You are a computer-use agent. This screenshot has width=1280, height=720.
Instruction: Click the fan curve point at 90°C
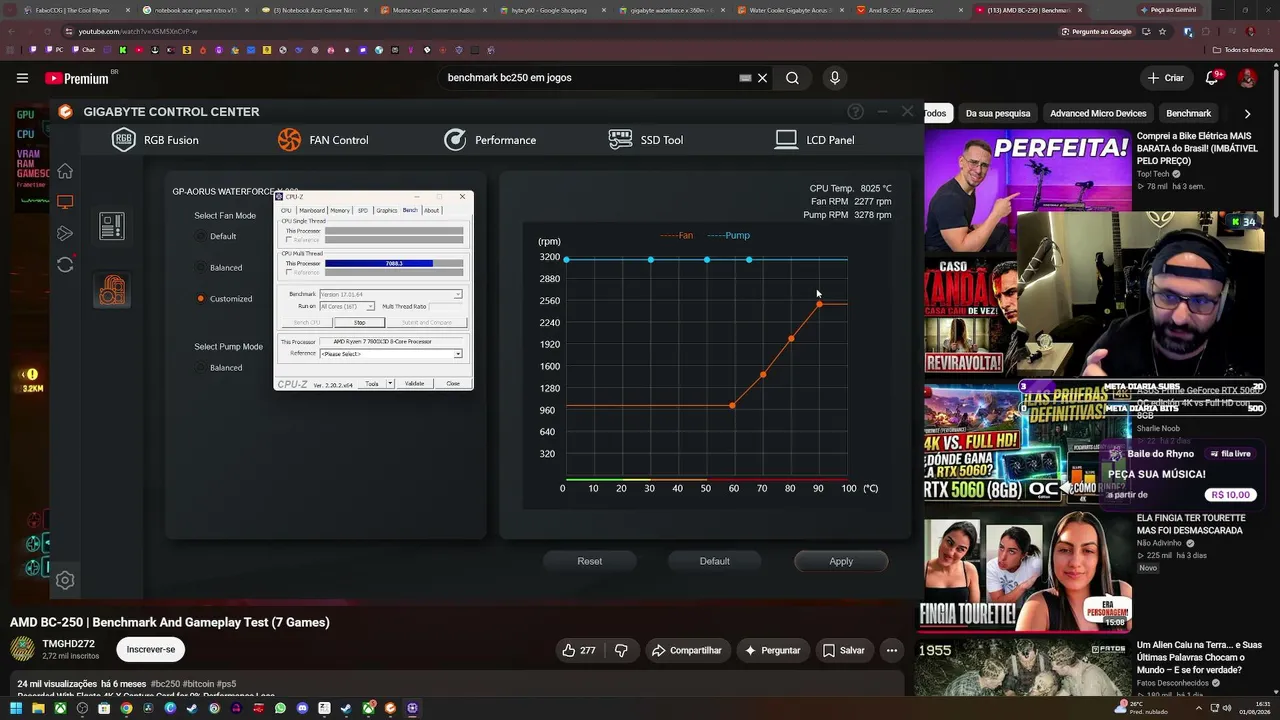point(819,304)
